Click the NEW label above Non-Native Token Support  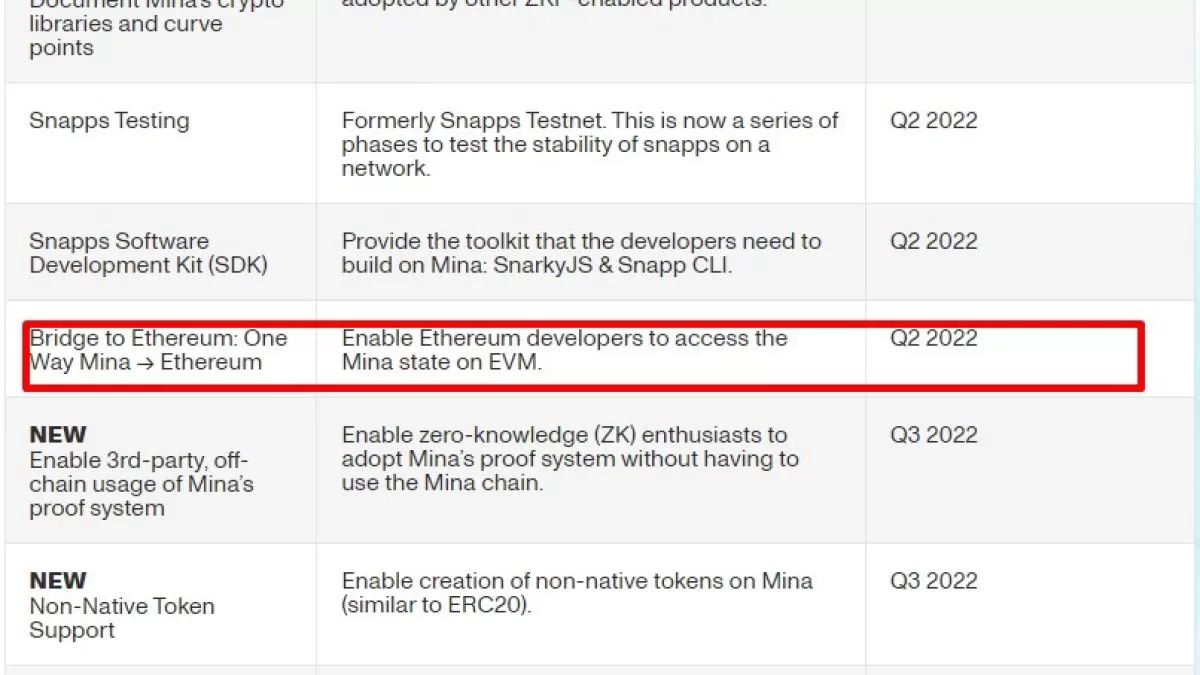[x=58, y=581]
